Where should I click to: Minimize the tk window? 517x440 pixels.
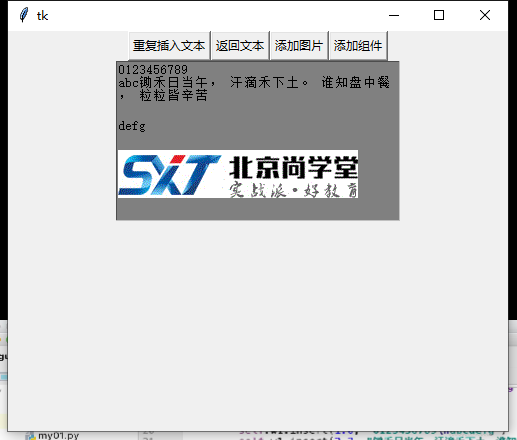click(394, 15)
